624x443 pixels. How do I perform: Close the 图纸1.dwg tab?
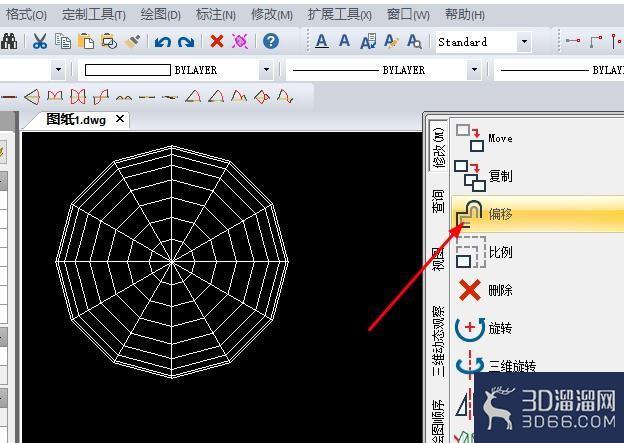pyautogui.click(x=120, y=119)
